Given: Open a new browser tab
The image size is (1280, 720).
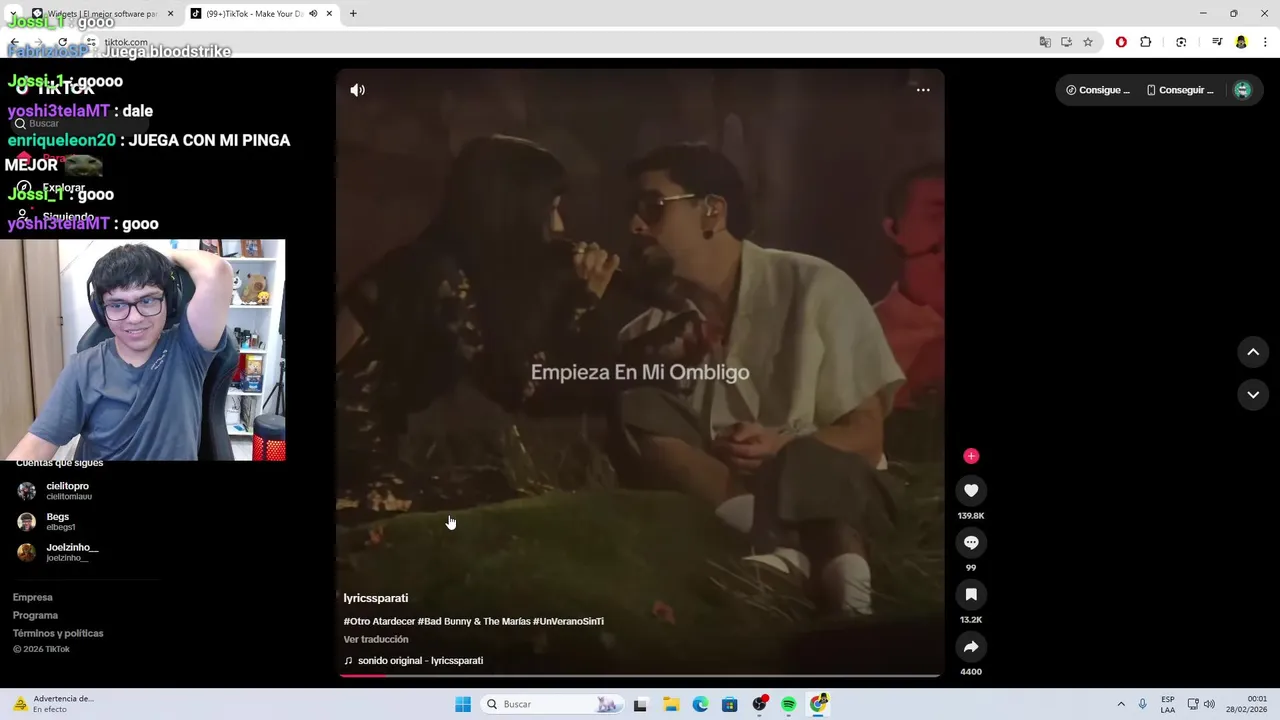Looking at the screenshot, I should click(353, 14).
